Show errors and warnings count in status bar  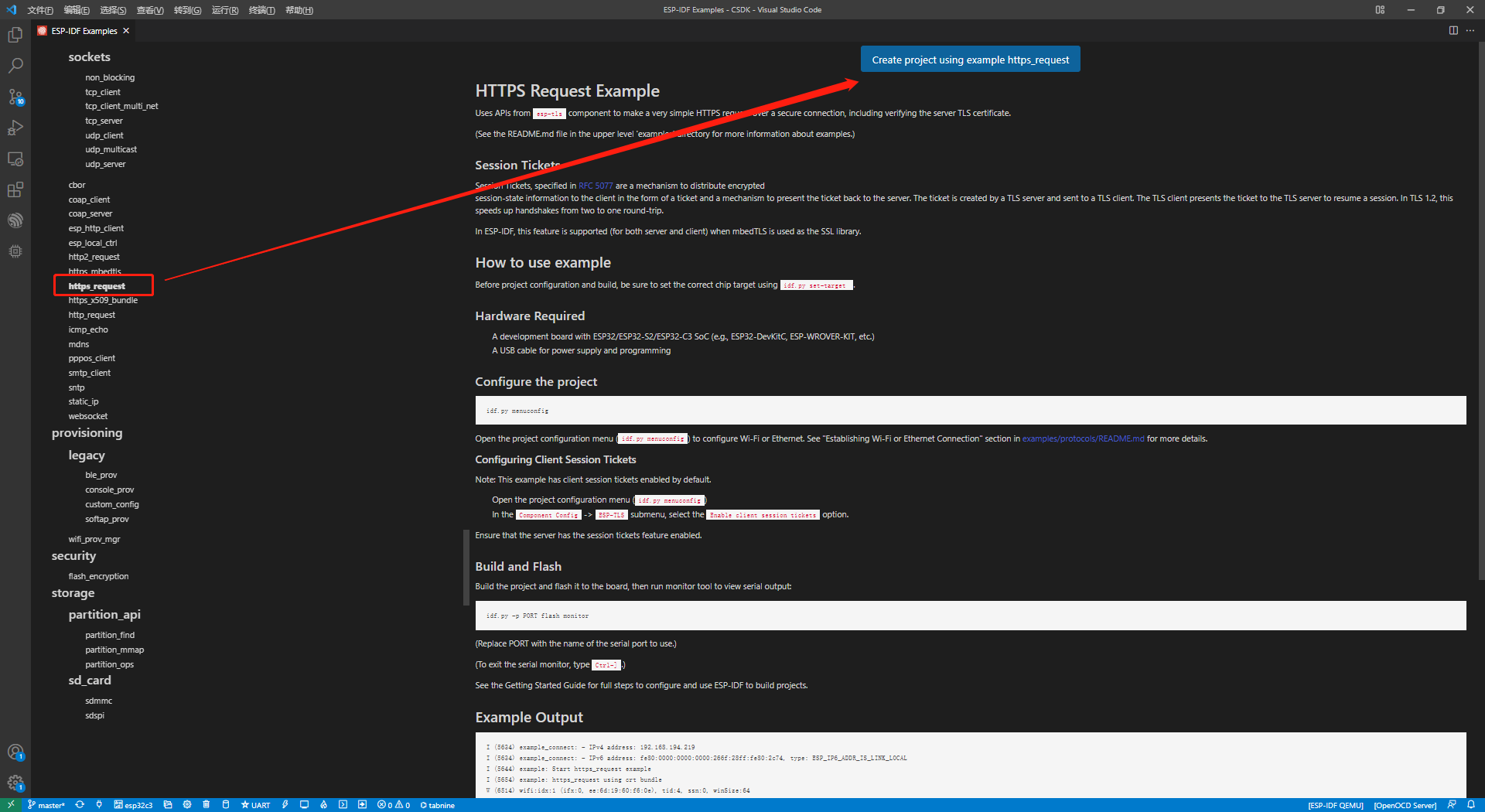tap(394, 805)
